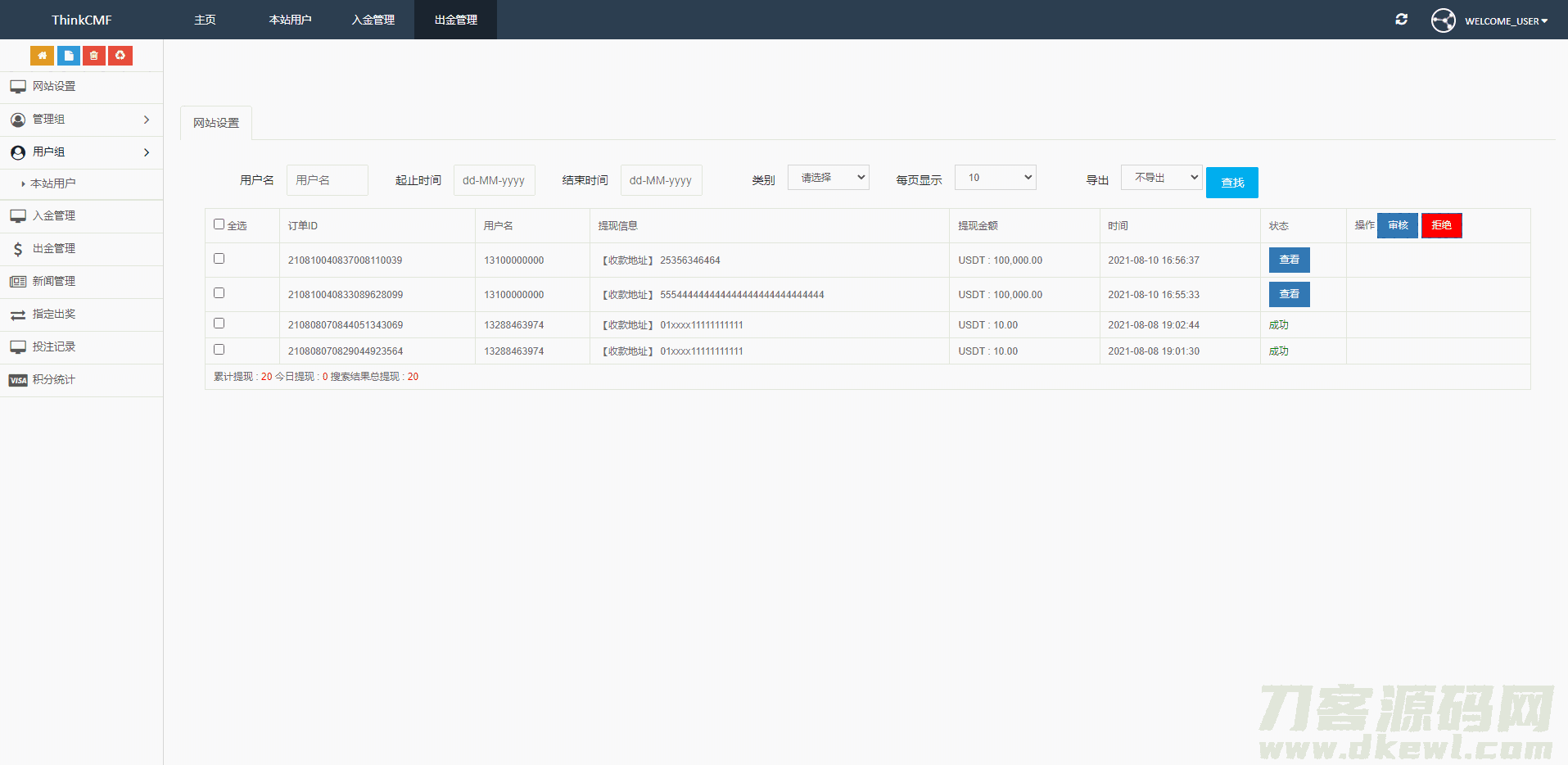
Task: Open 积分统计 with the VISA icon
Action: coord(54,380)
